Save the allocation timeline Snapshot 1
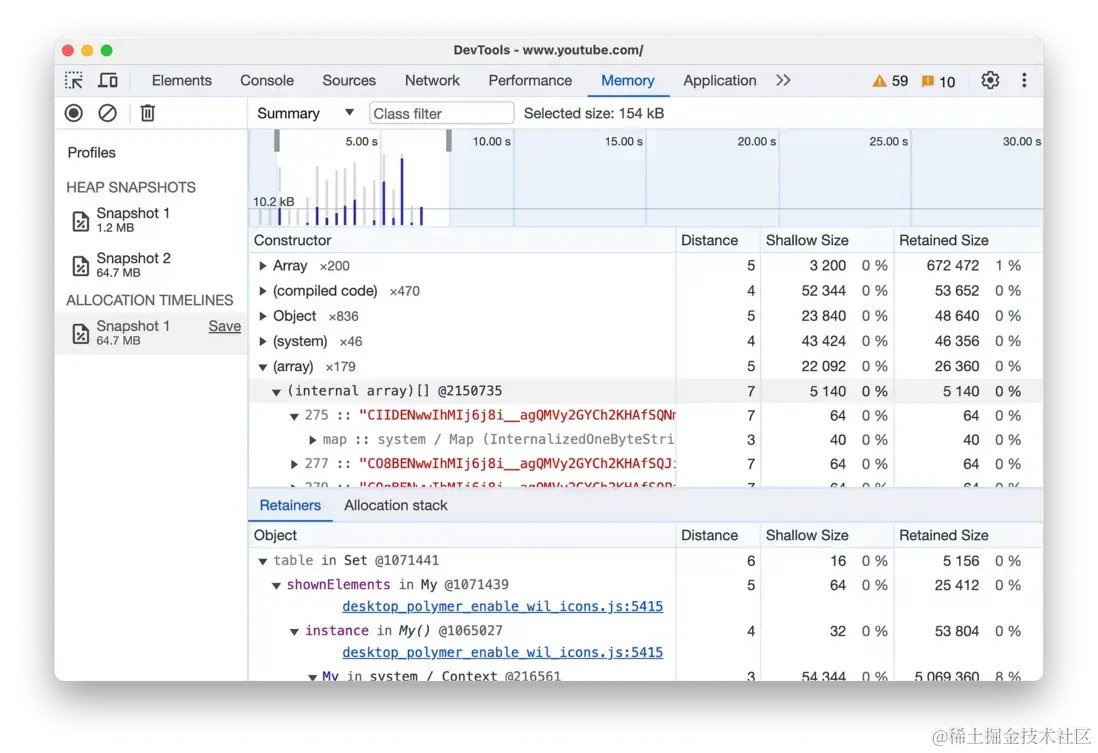The height and width of the screenshot is (753, 1098). coord(224,326)
